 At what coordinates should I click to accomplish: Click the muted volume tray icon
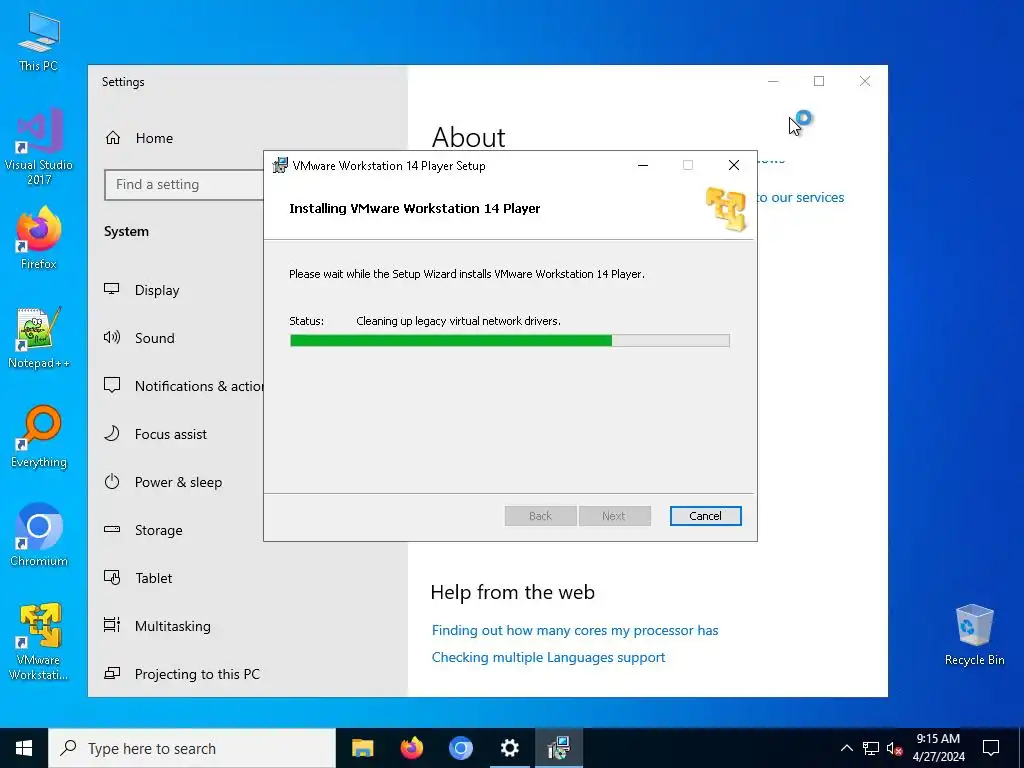895,748
